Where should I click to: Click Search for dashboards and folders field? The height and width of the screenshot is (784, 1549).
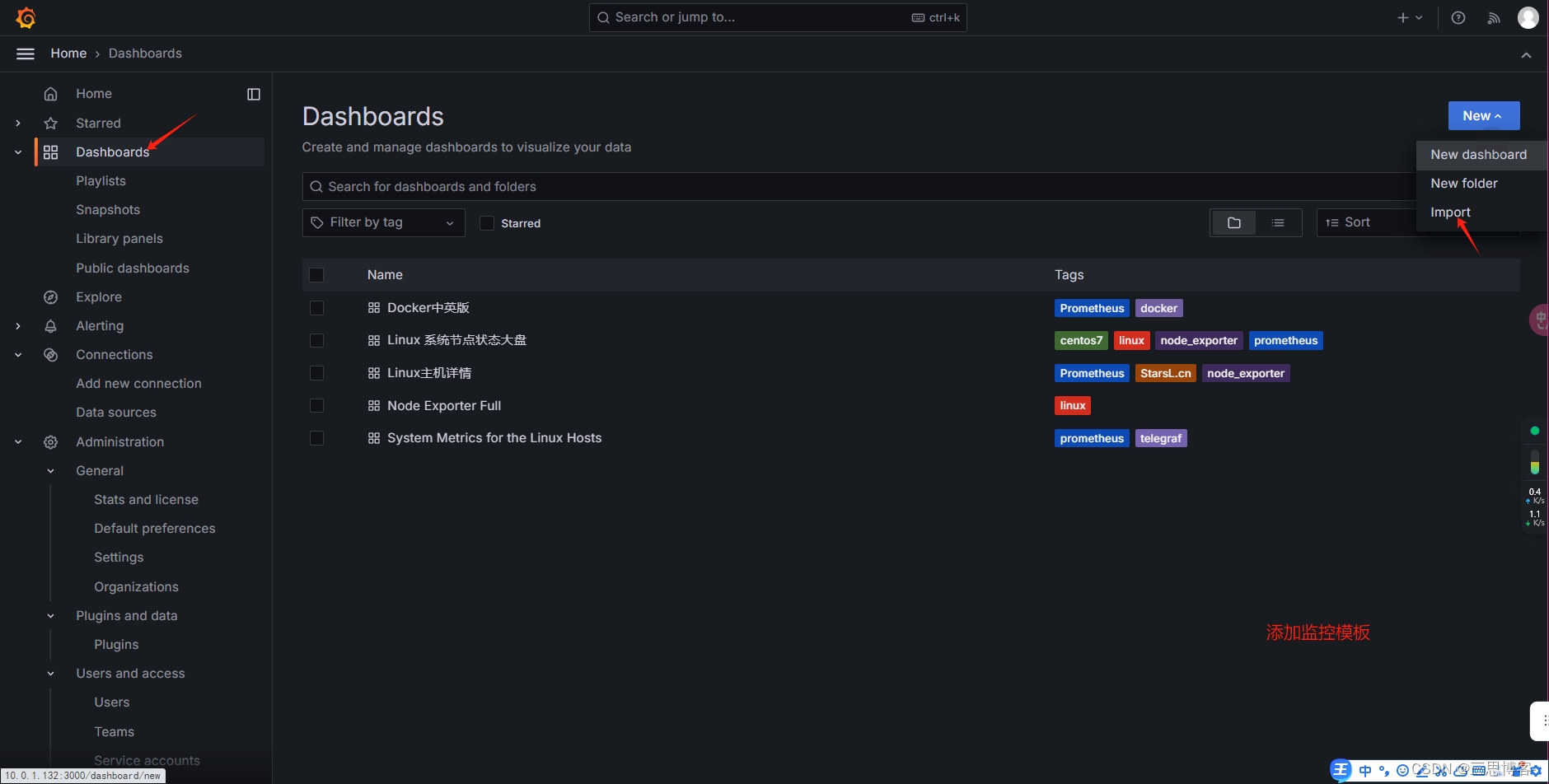tap(859, 187)
